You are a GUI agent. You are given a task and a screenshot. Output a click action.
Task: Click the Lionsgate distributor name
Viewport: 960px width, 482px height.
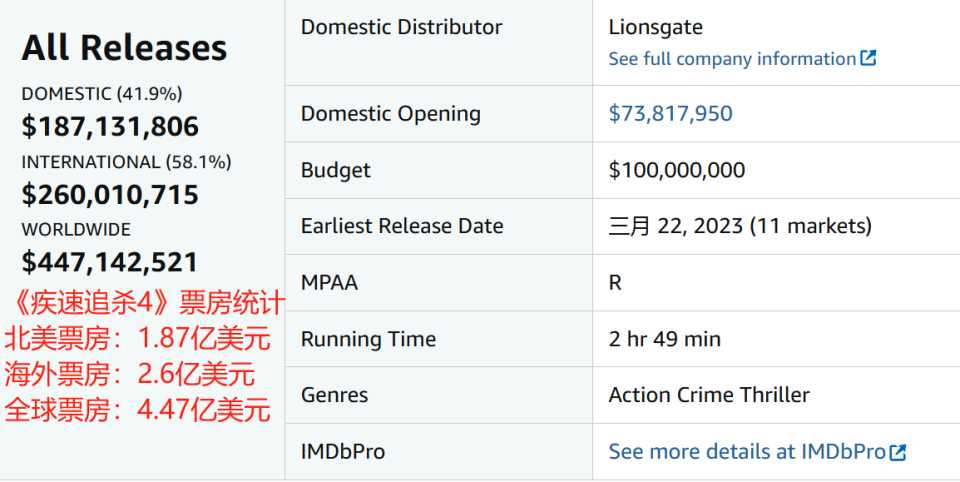[x=656, y=27]
